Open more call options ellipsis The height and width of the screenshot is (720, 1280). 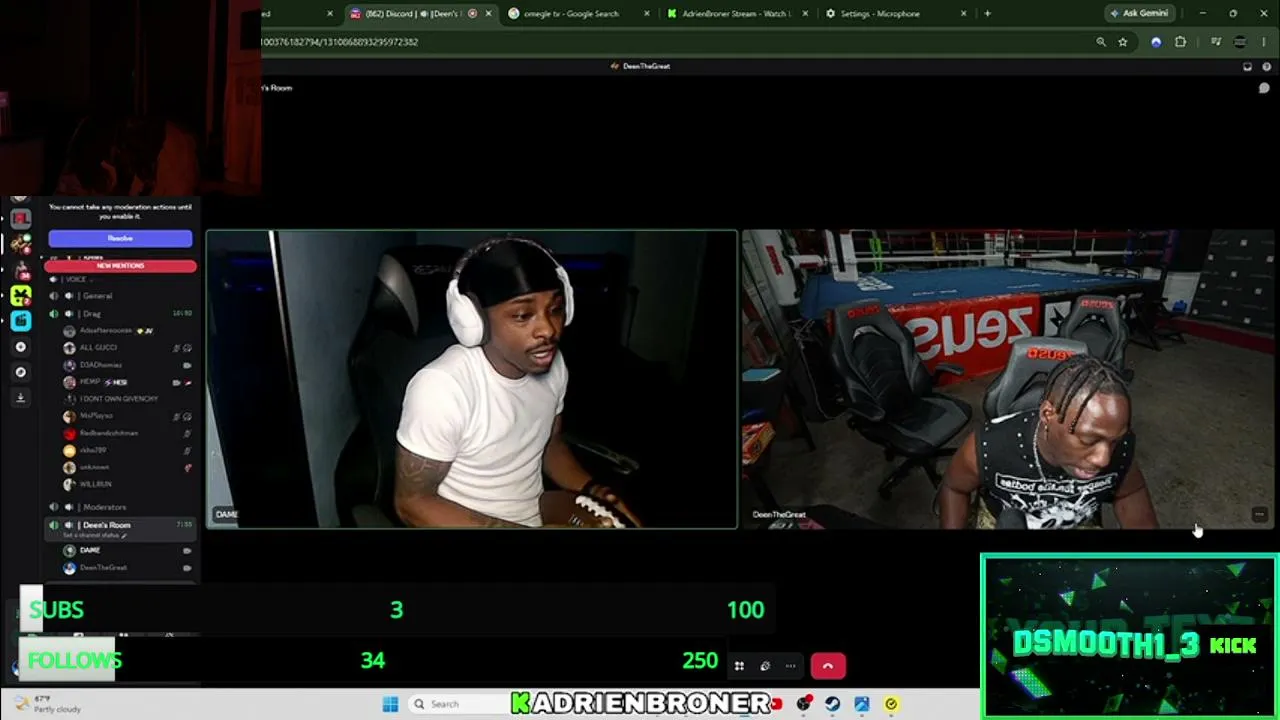[790, 666]
